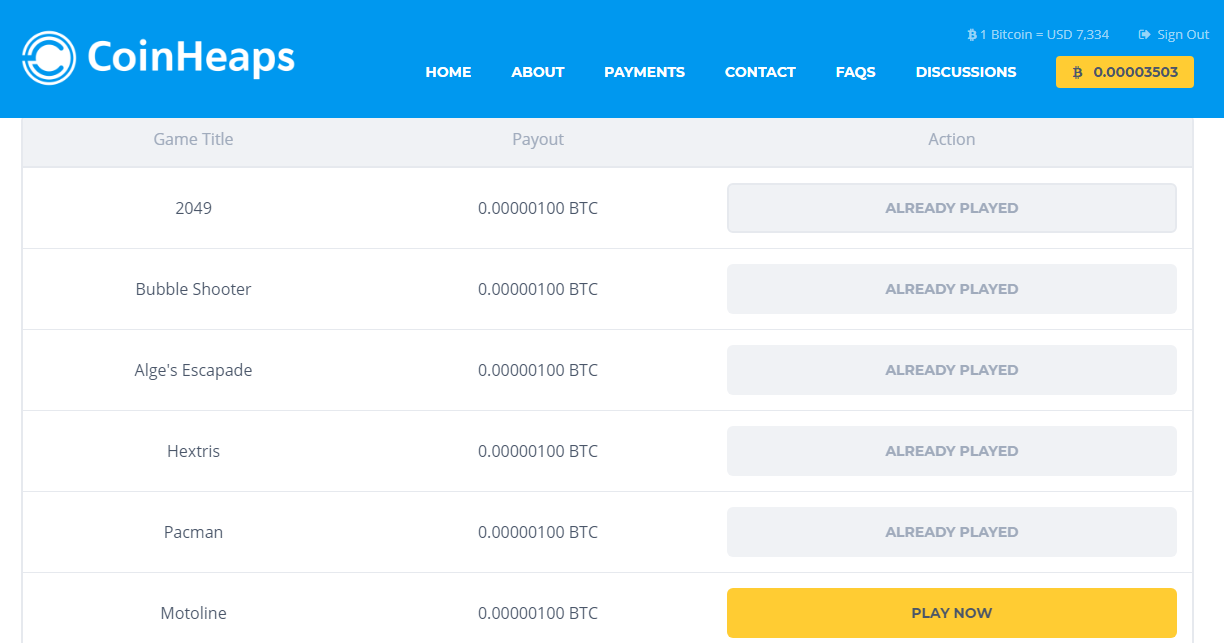This screenshot has height=643, width=1224.
Task: Click Already Played button for Hextris
Action: pyautogui.click(x=951, y=451)
